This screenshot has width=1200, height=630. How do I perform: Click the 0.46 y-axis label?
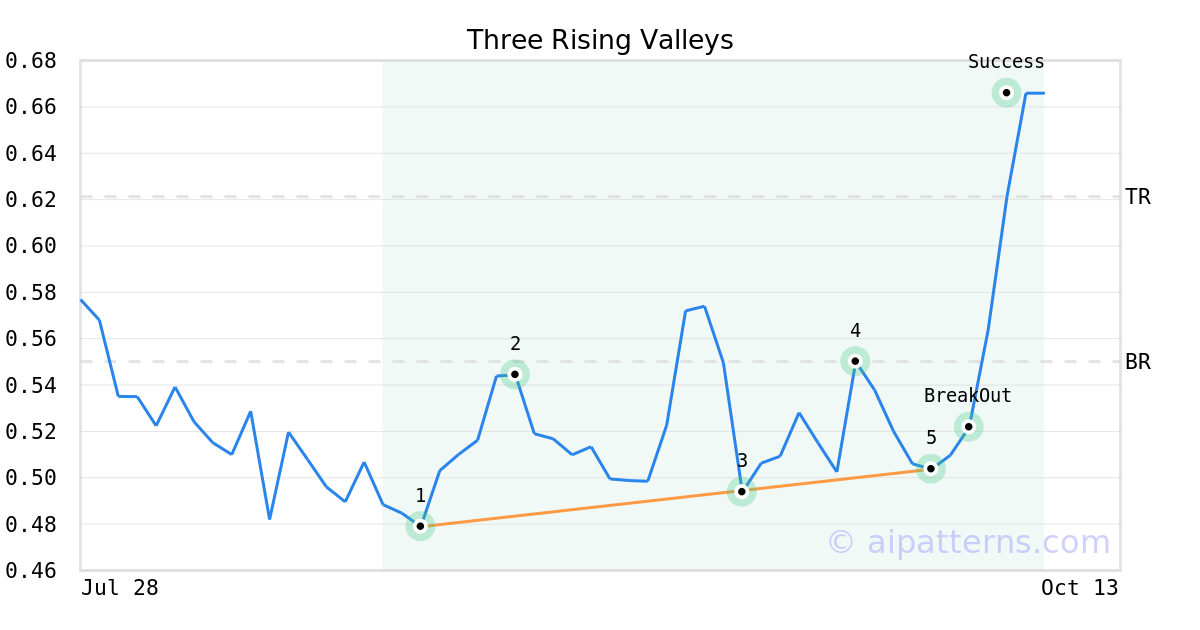[x=31, y=571]
